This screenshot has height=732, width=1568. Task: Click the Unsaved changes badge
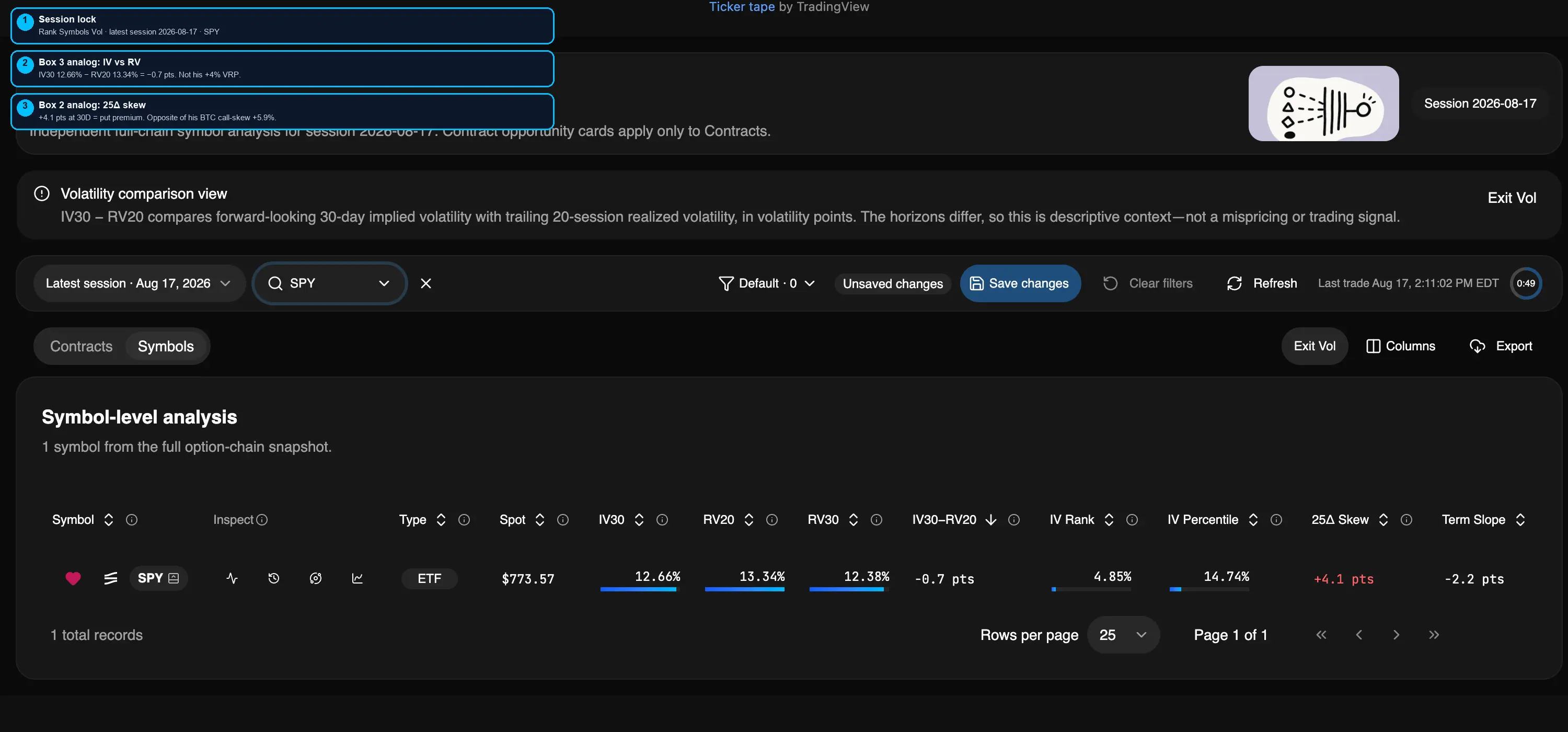[893, 284]
